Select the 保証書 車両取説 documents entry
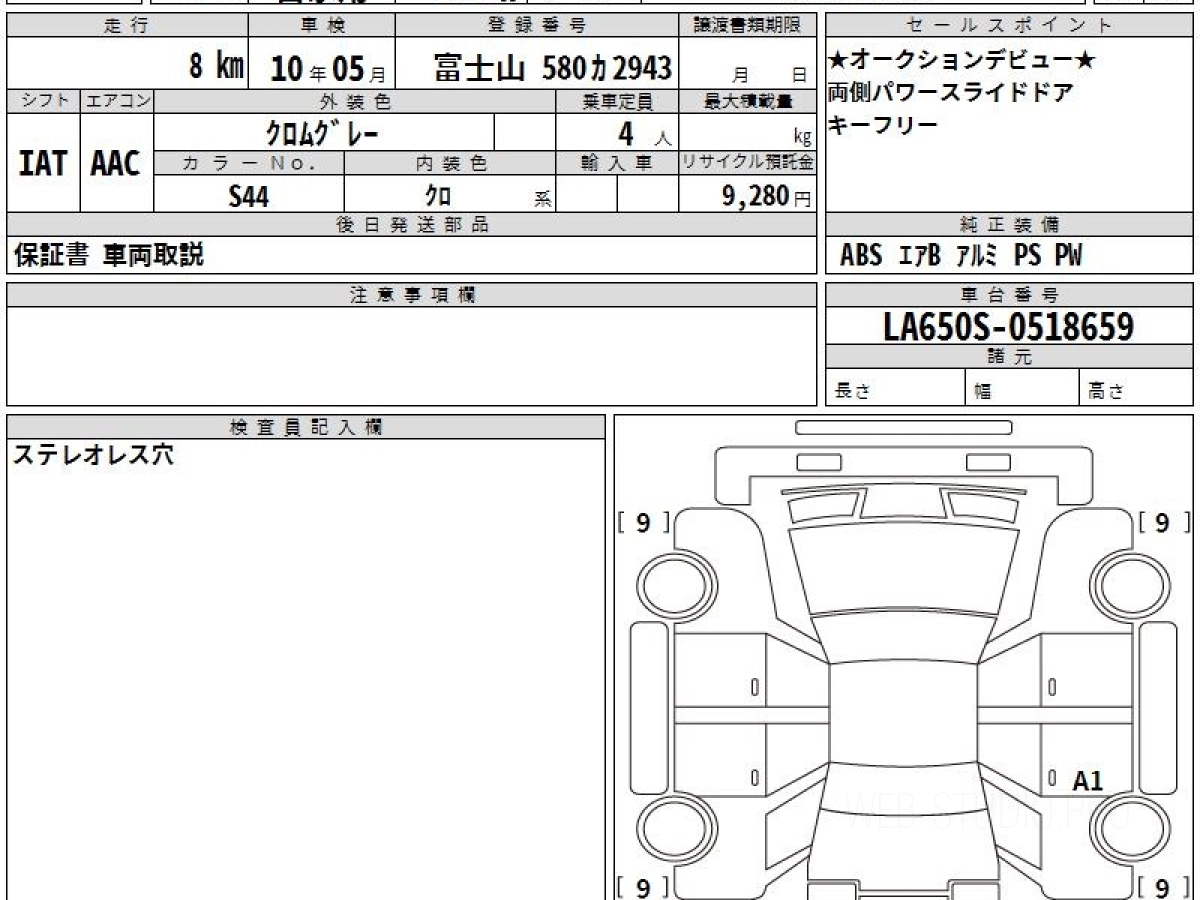This screenshot has width=1200, height=900. coord(108,256)
